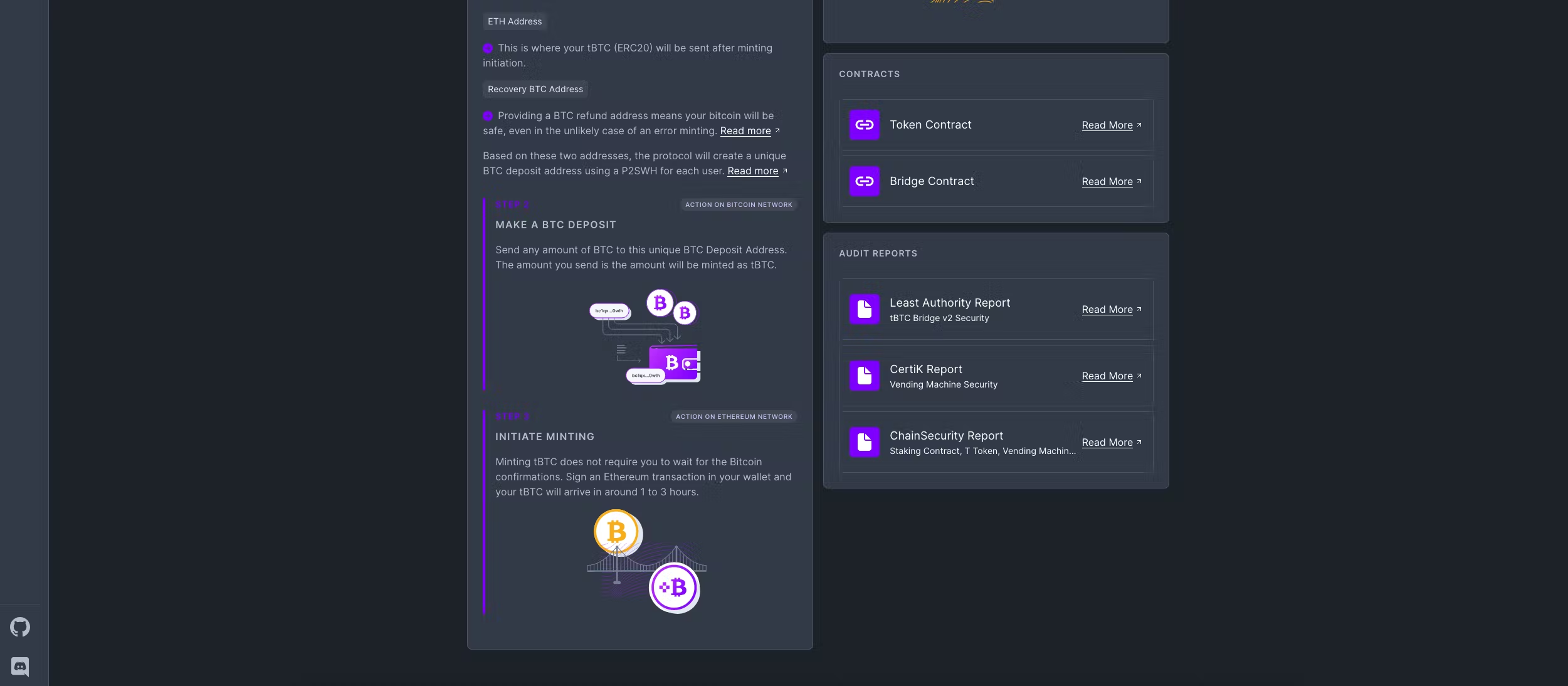
Task: Click Read More for CertiK Report
Action: click(x=1107, y=376)
